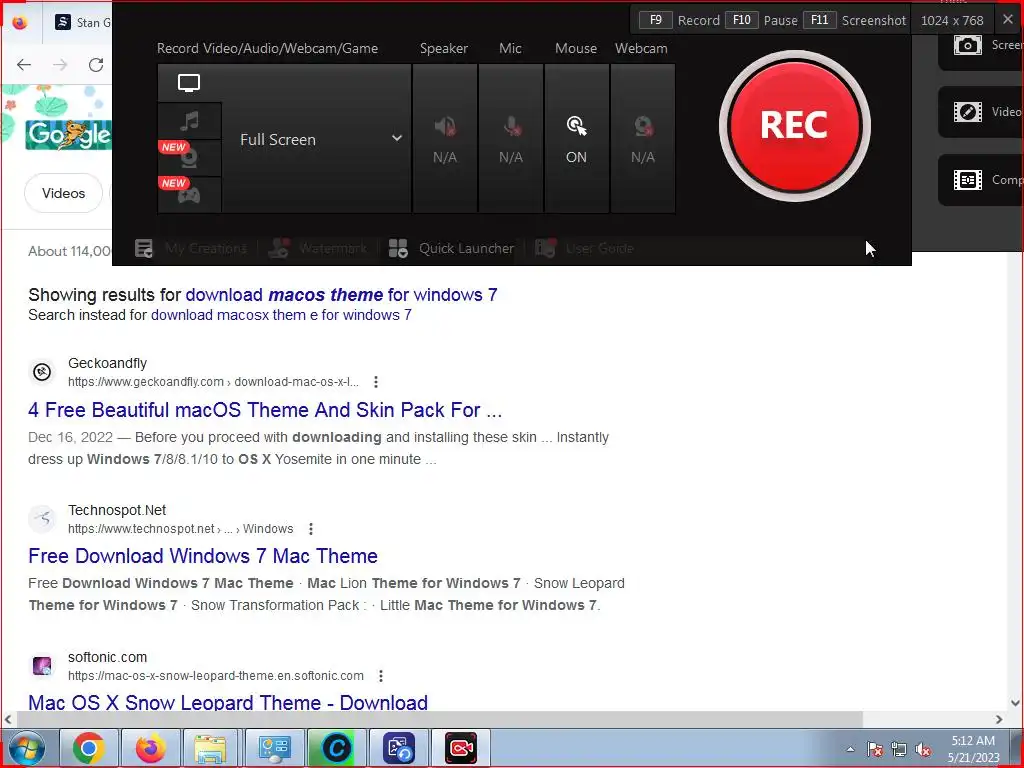Select the game recording controller icon
The height and width of the screenshot is (768, 1024).
(x=189, y=195)
